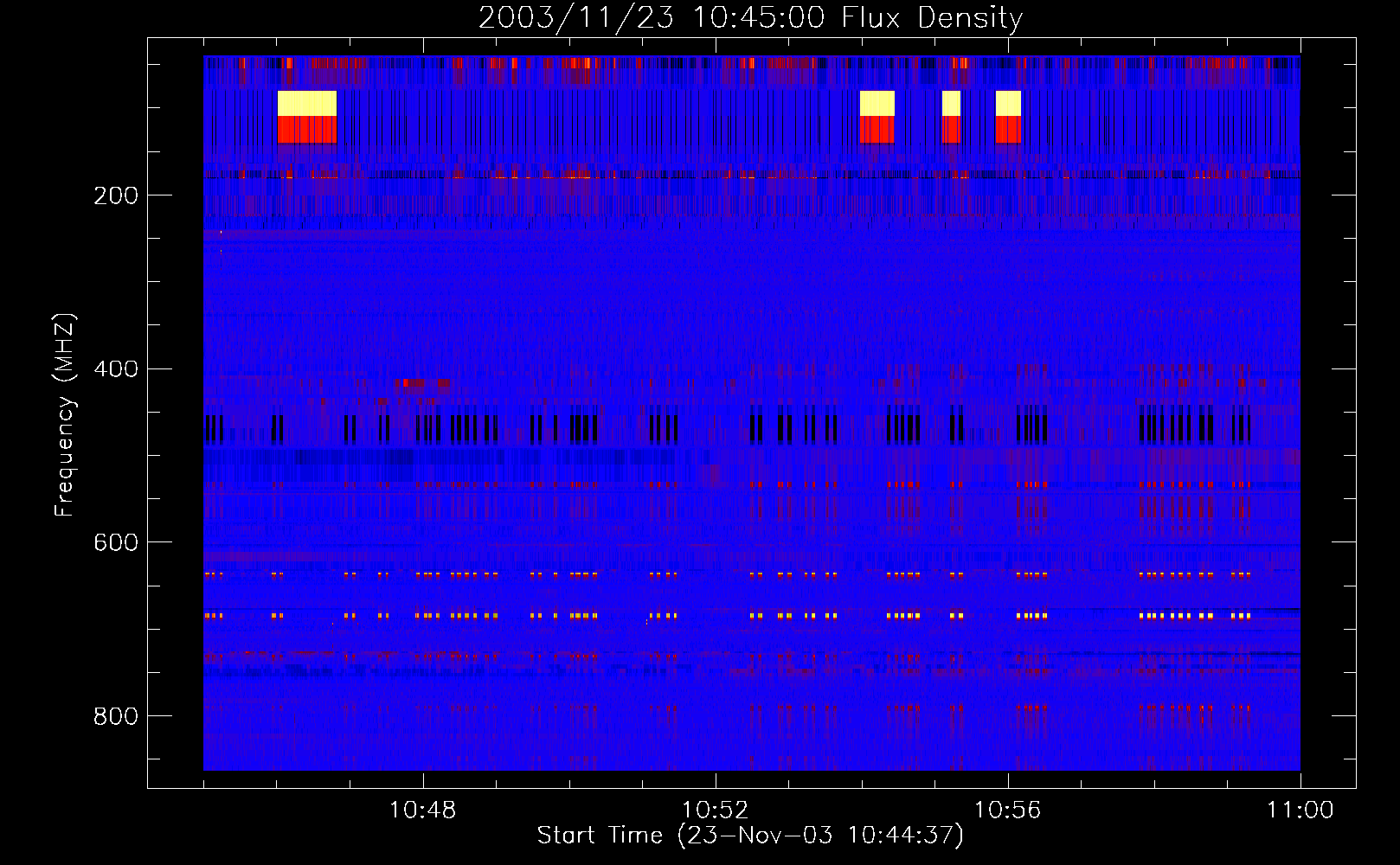Click the 'Start Time (23-Nov-03 10:44:37)' label
This screenshot has height=865, width=1400.
(x=750, y=836)
